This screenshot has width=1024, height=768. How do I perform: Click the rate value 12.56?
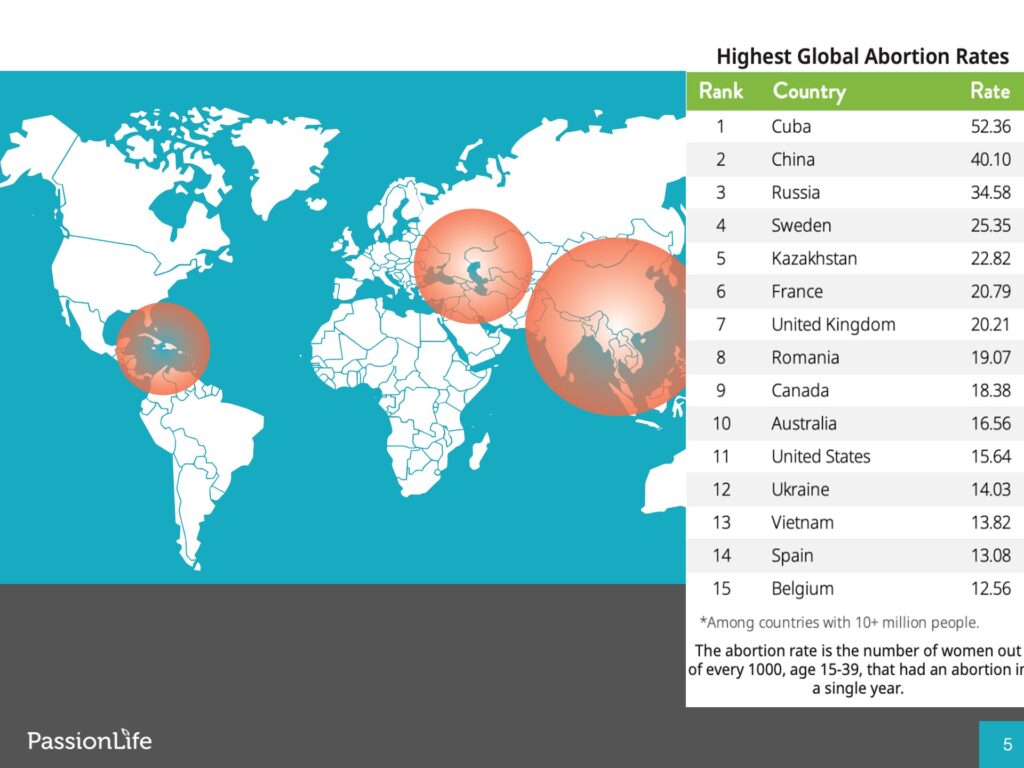point(991,588)
